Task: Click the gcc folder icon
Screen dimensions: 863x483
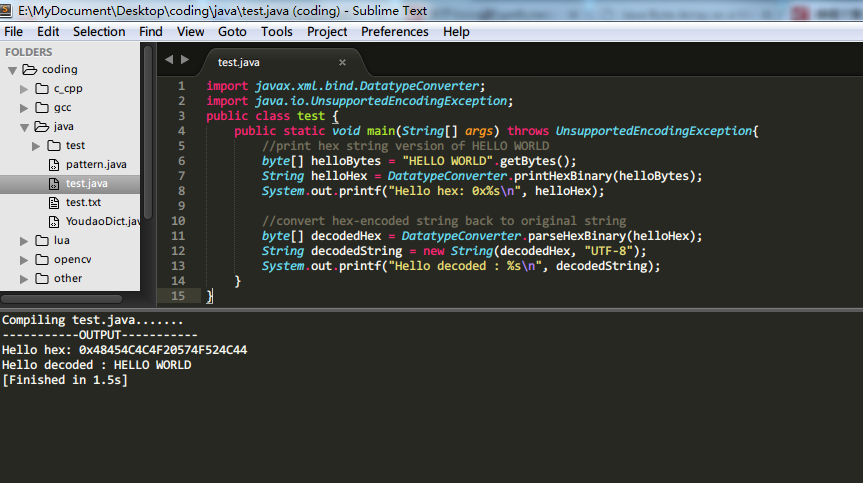Action: point(42,107)
